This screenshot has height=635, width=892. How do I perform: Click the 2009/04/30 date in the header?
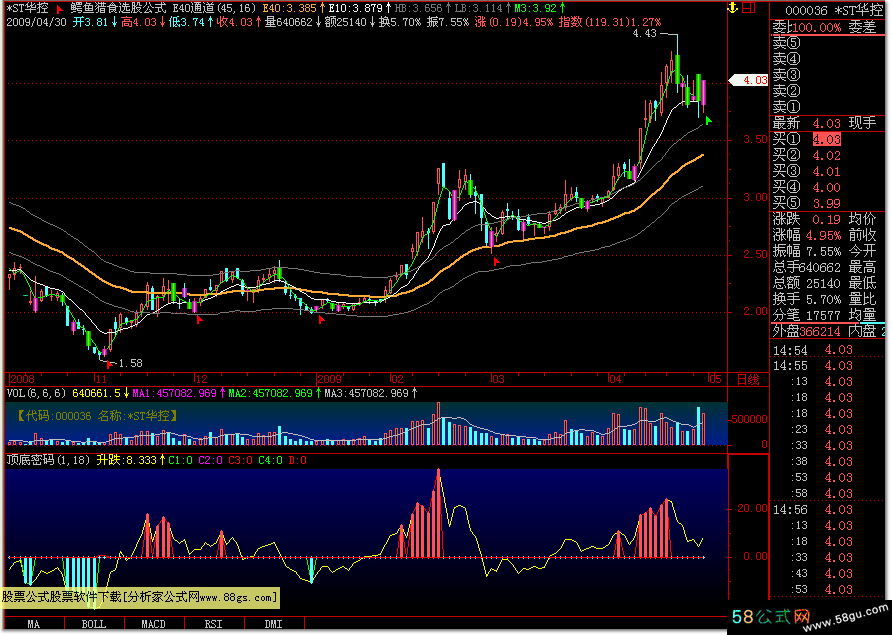[x=36, y=22]
